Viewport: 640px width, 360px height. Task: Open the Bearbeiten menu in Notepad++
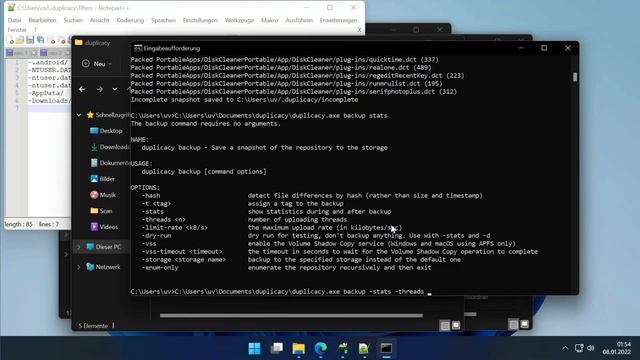(42, 20)
